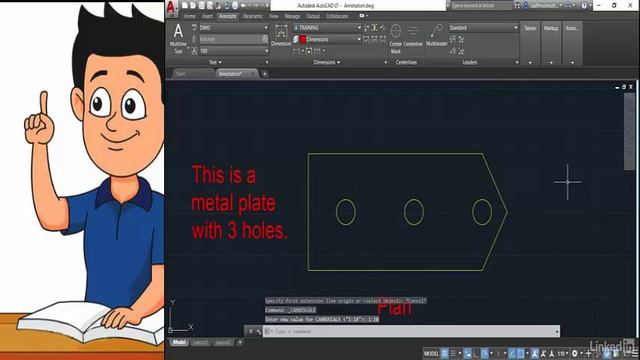Image resolution: width=640 pixels, height=360 pixels.
Task: Switch to the Layout1 tab
Action: coord(200,342)
